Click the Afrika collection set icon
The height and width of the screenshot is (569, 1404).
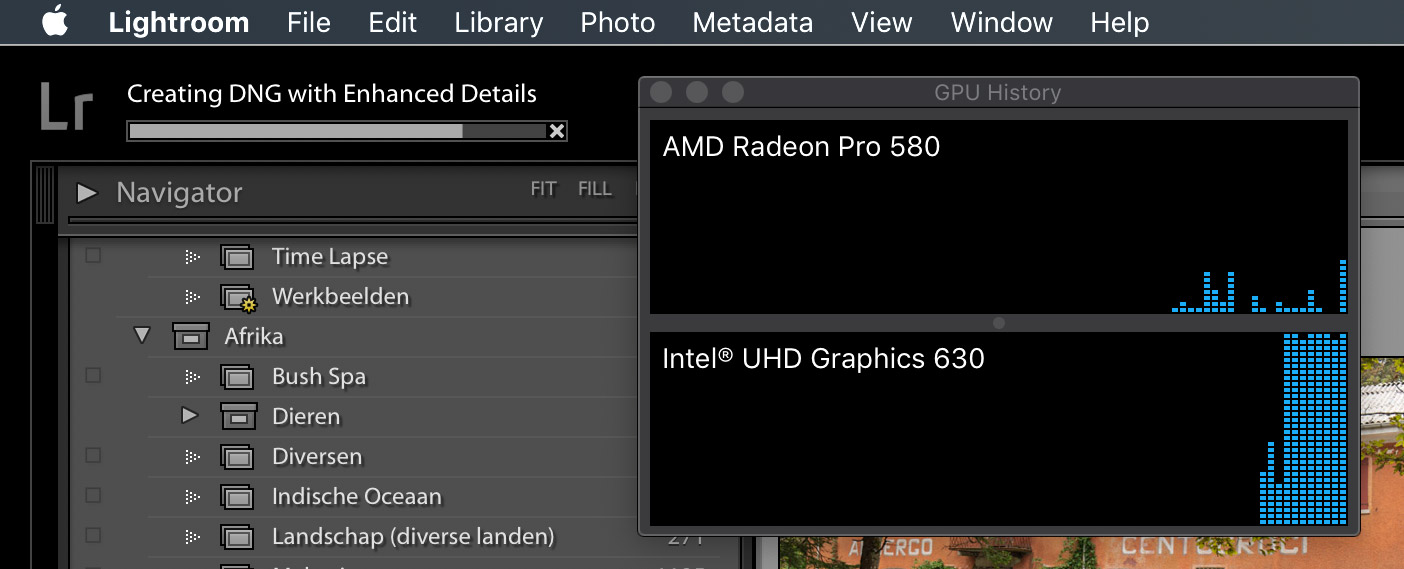pos(190,336)
